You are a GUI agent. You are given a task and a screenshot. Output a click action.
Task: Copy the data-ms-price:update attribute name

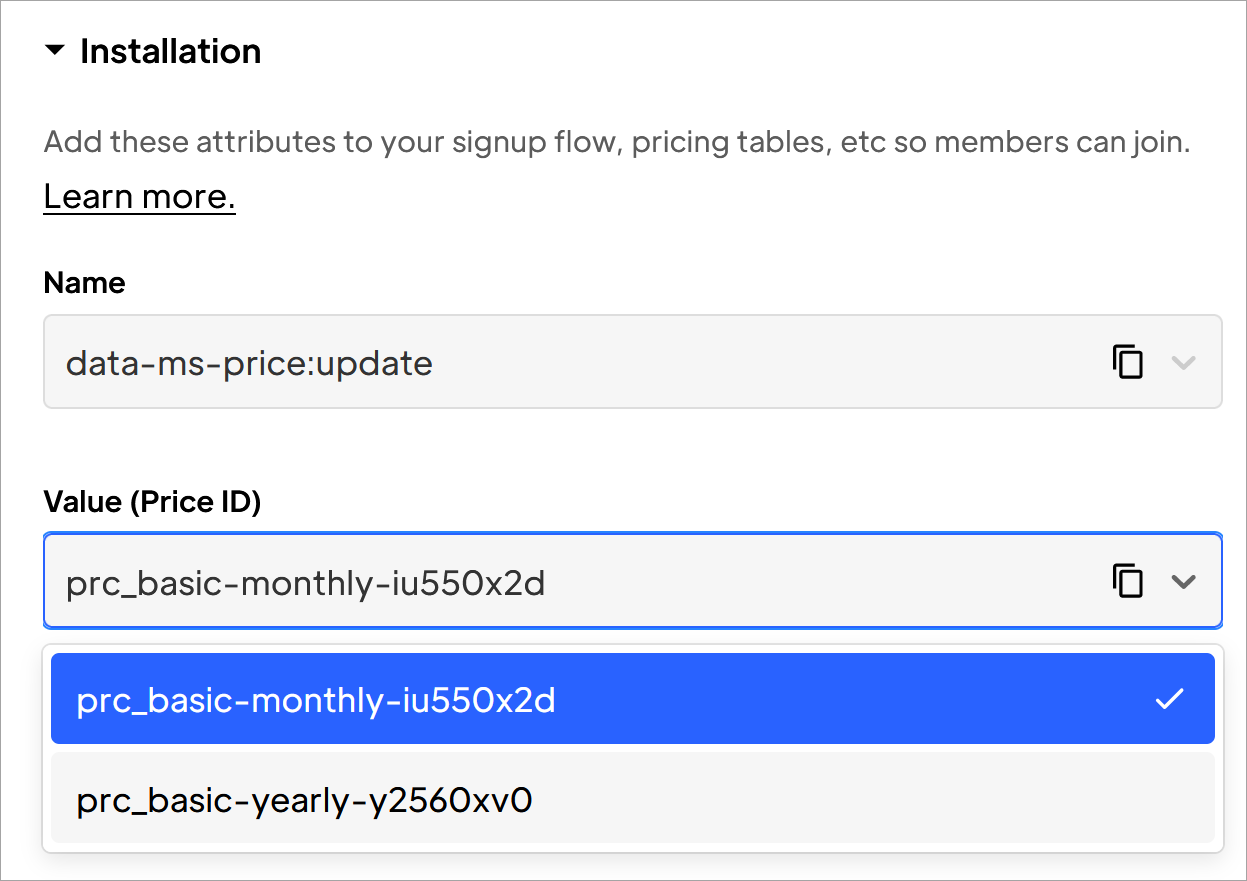click(1128, 361)
